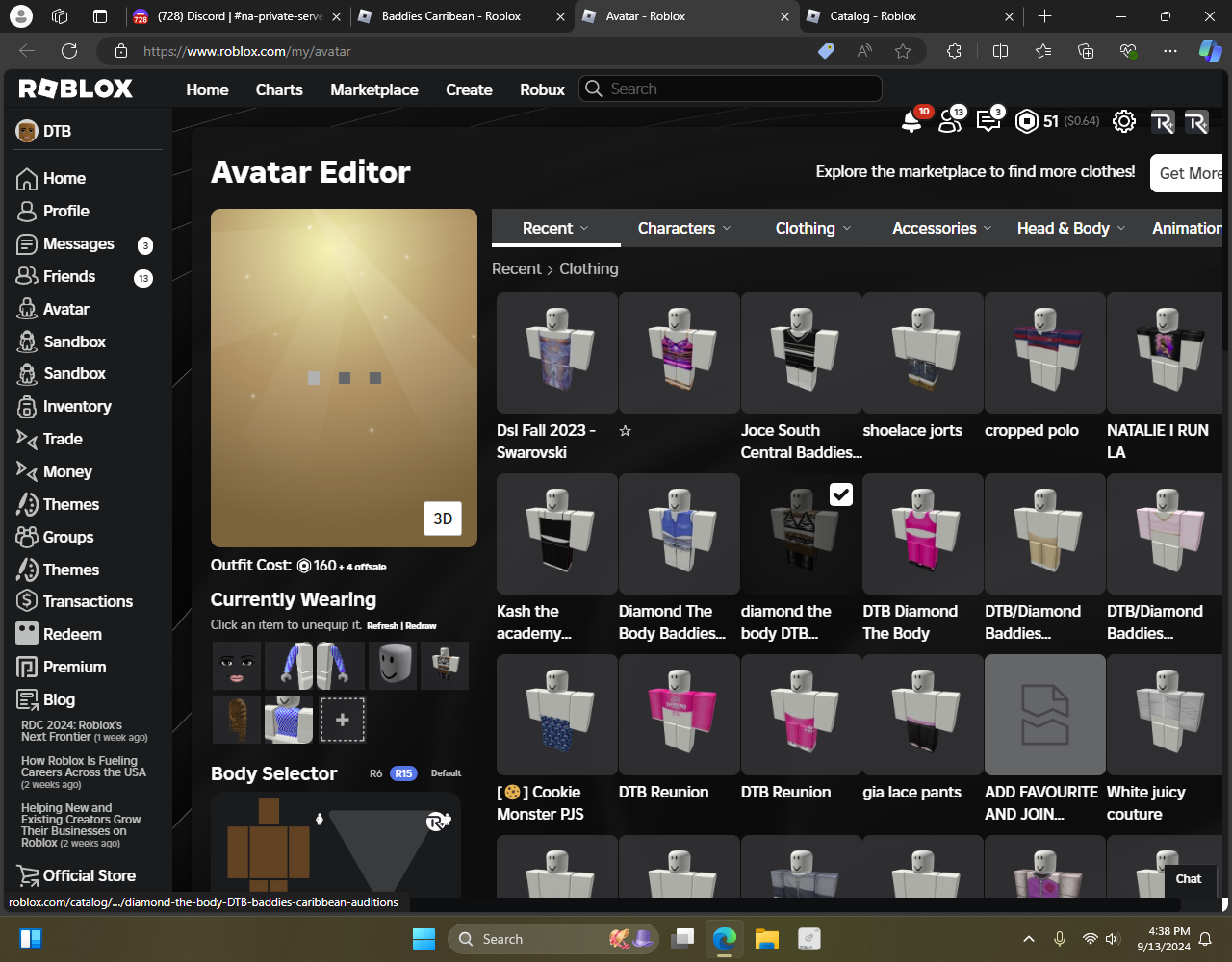The image size is (1232, 962).
Task: Expand the Clothing dropdown
Action: coord(813,228)
